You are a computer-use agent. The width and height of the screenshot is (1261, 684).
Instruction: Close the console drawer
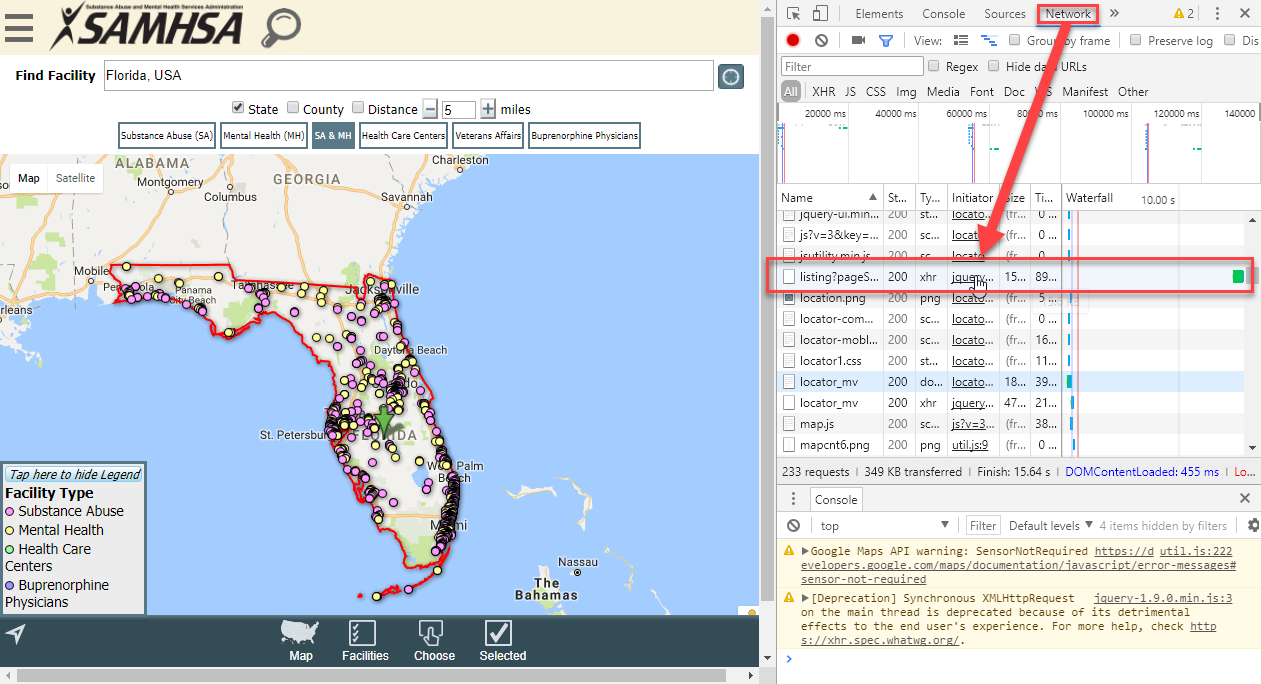click(x=1245, y=498)
